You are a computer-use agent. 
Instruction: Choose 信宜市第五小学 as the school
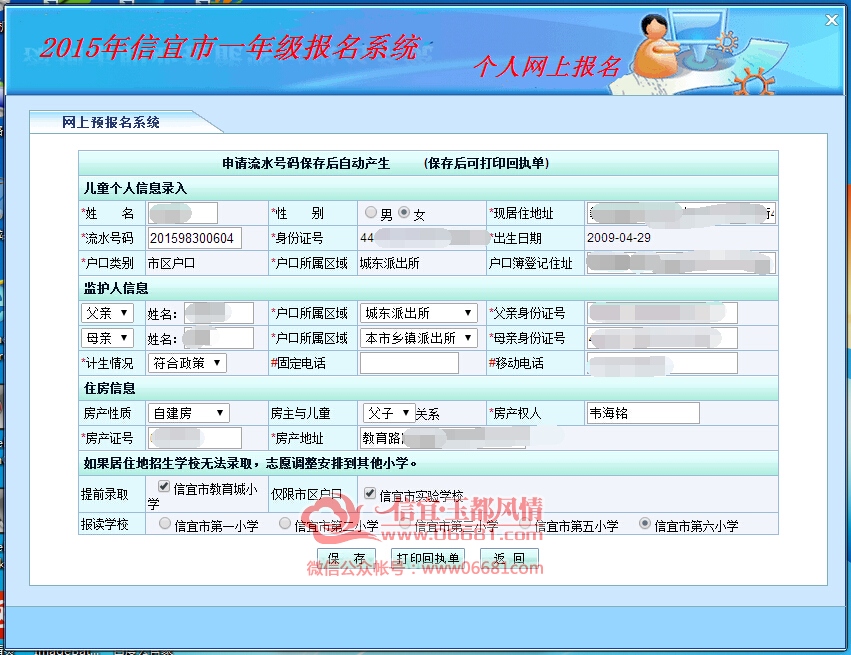point(525,524)
